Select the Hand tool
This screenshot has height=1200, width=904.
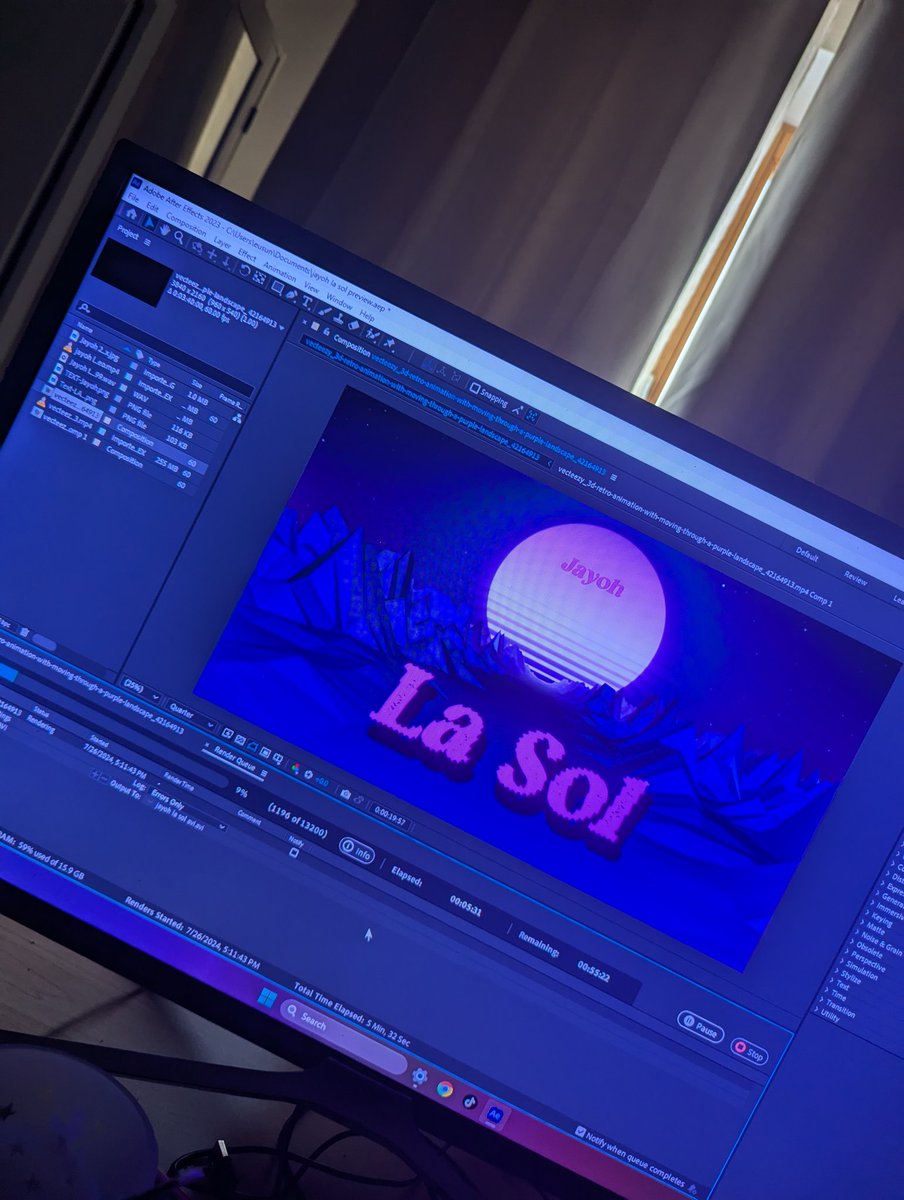point(165,229)
